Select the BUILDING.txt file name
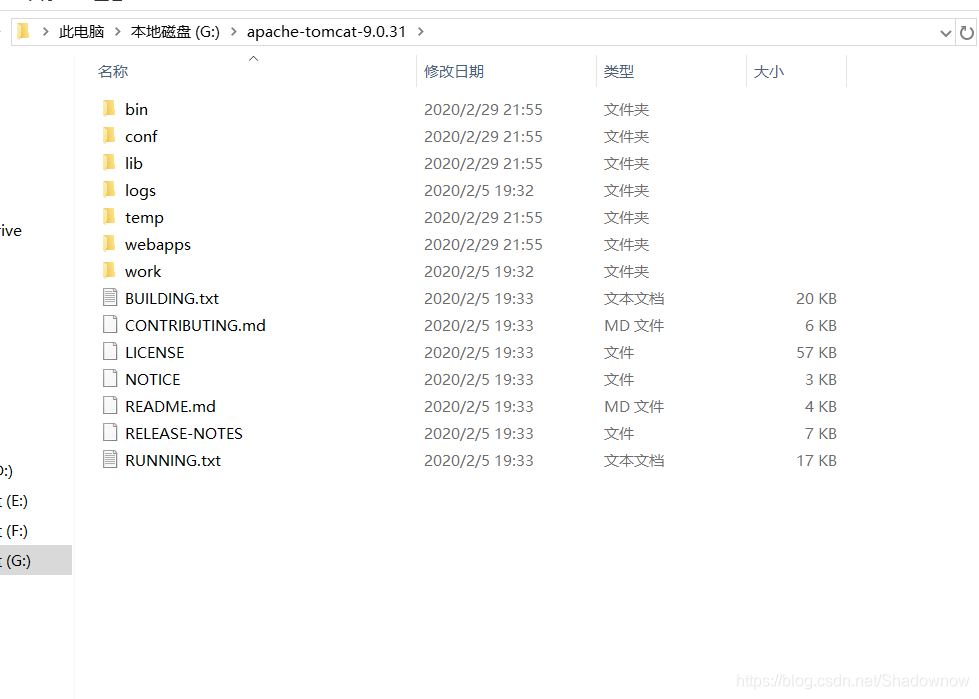Screen dimensions: 979x699 pyautogui.click(x=172, y=298)
